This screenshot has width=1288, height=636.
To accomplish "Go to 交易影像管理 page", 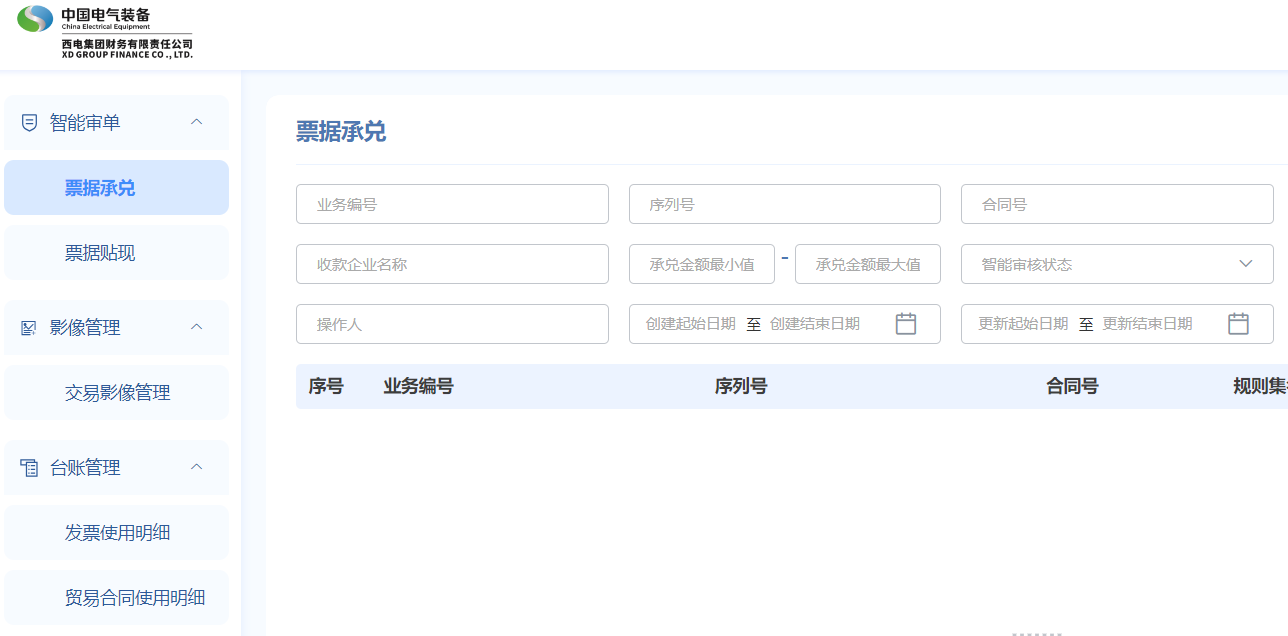I will [x=117, y=393].
